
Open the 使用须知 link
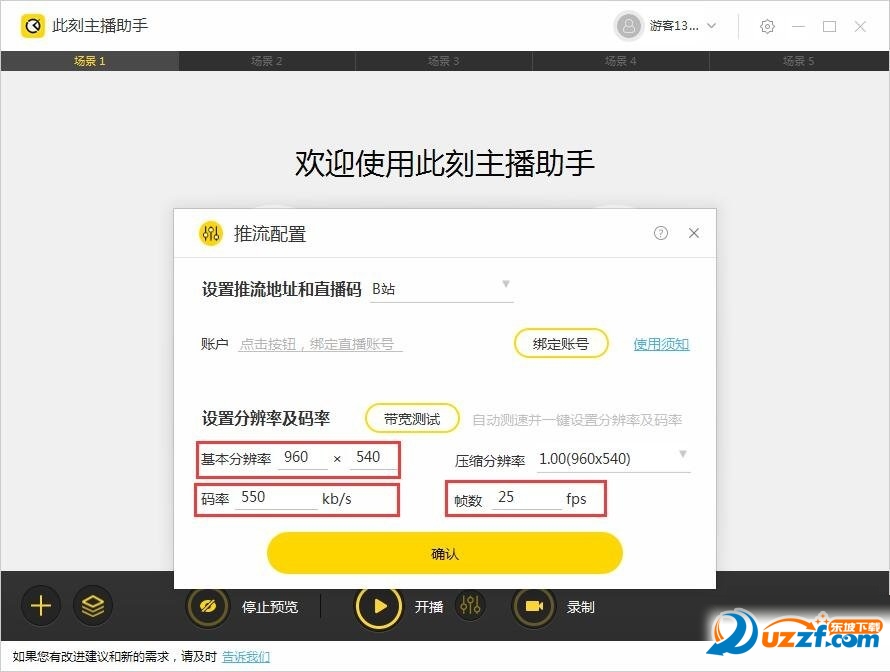661,344
